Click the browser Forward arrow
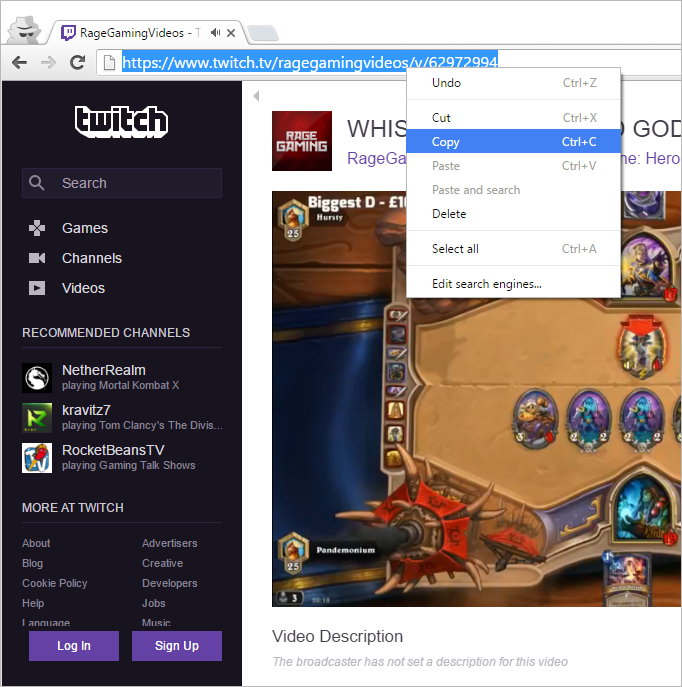 pos(48,63)
